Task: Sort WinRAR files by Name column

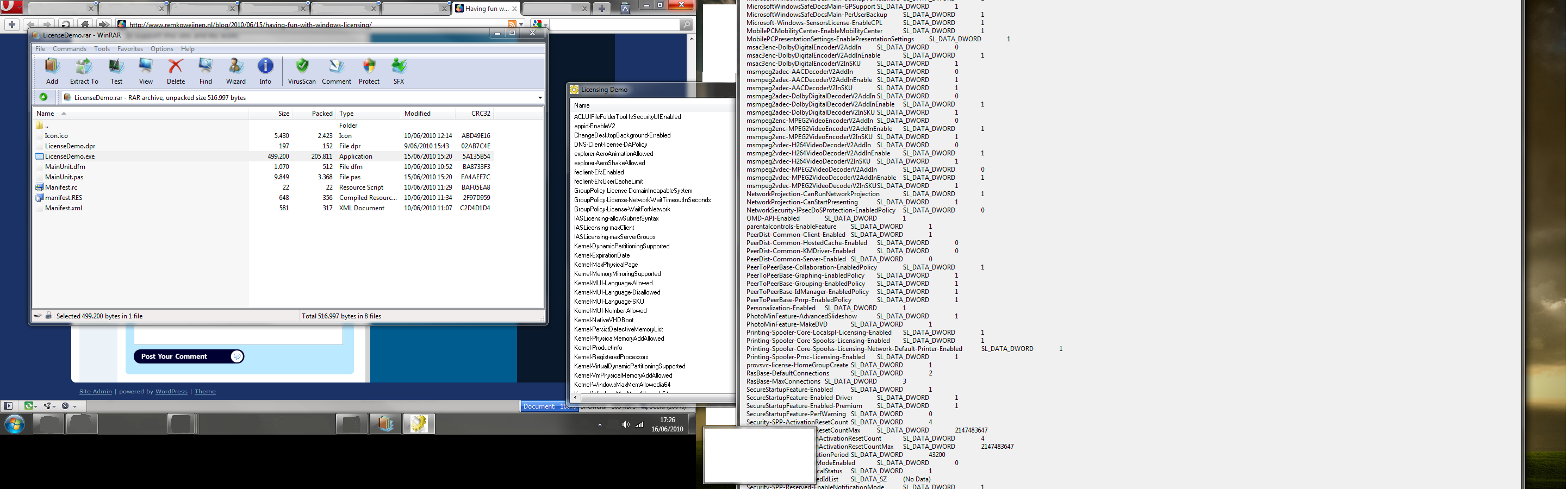Action: pyautogui.click(x=141, y=113)
